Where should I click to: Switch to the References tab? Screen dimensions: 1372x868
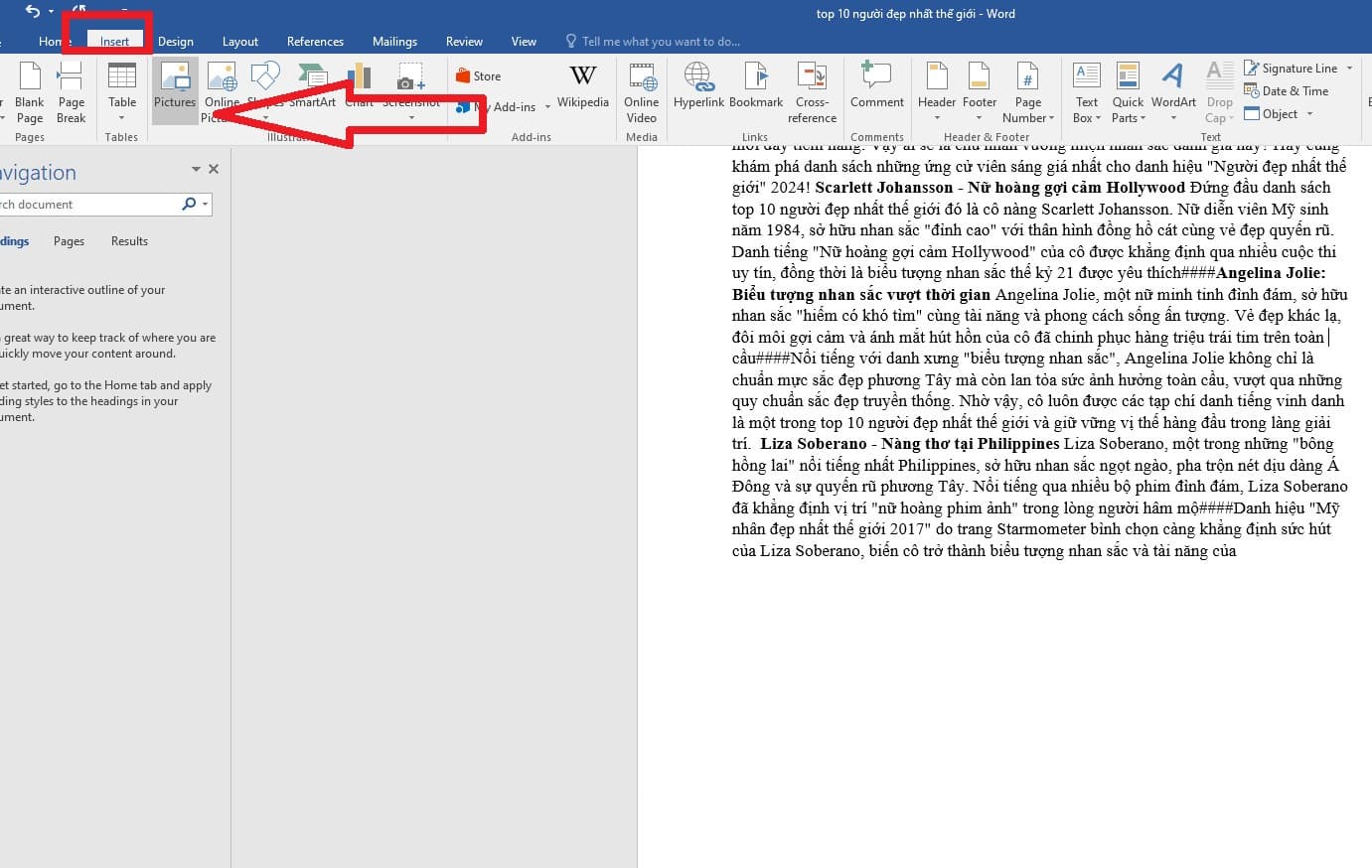(x=315, y=42)
